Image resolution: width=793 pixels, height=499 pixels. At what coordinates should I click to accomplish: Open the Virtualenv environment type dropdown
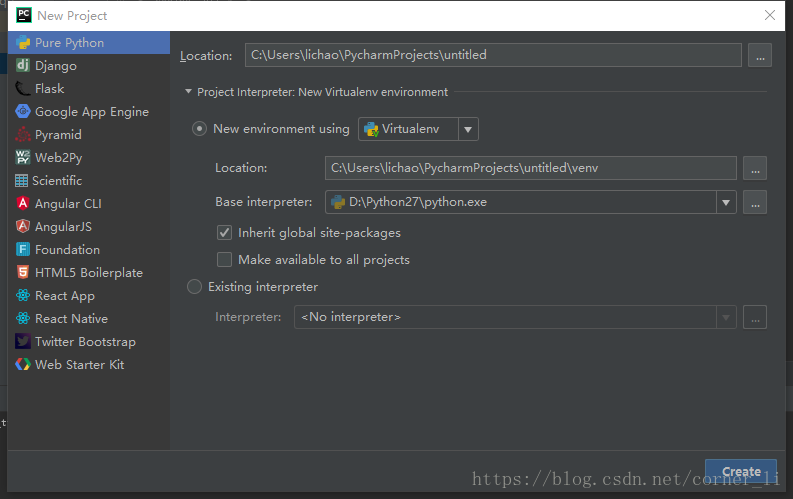coord(468,129)
